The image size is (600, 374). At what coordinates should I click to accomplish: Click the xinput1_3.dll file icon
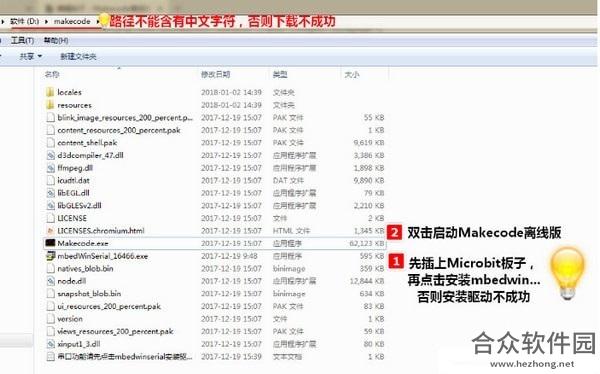50,344
